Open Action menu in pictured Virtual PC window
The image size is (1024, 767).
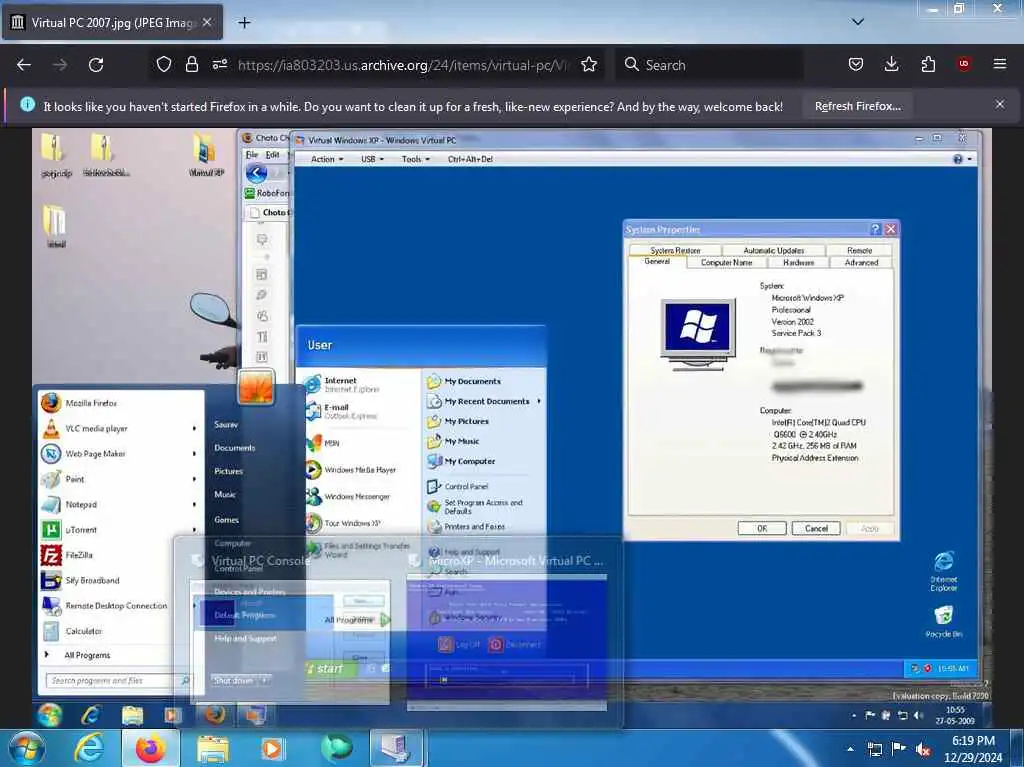pyautogui.click(x=327, y=159)
